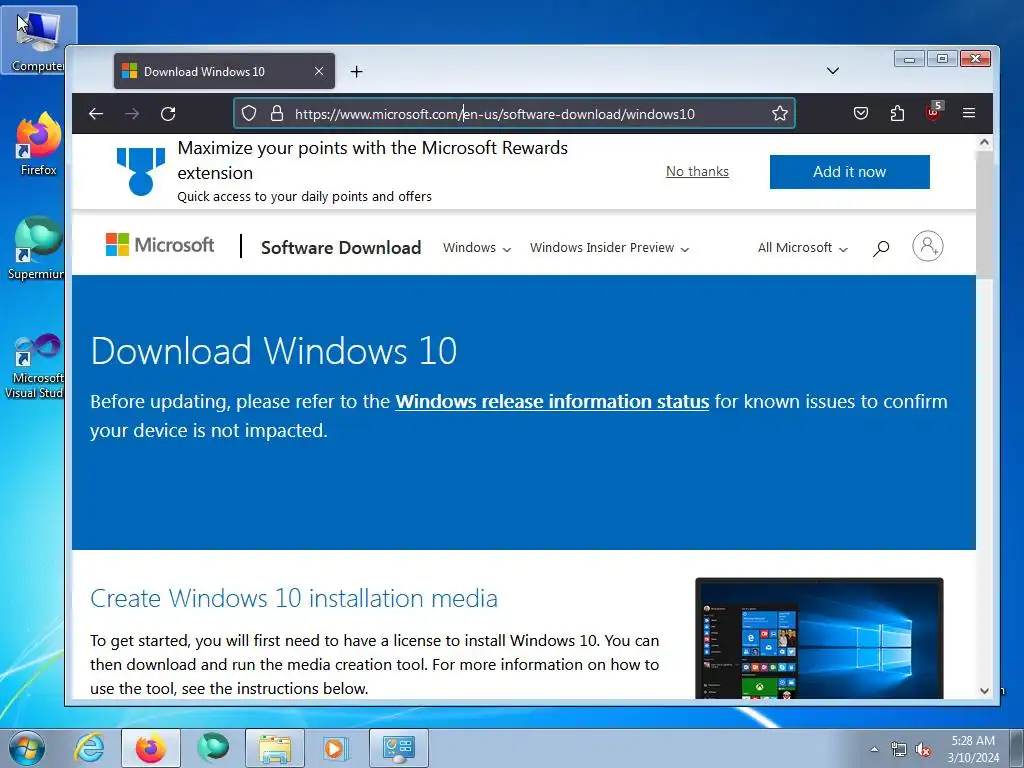This screenshot has height=768, width=1024.
Task: Open tracking protection shield icon
Action: point(249,114)
